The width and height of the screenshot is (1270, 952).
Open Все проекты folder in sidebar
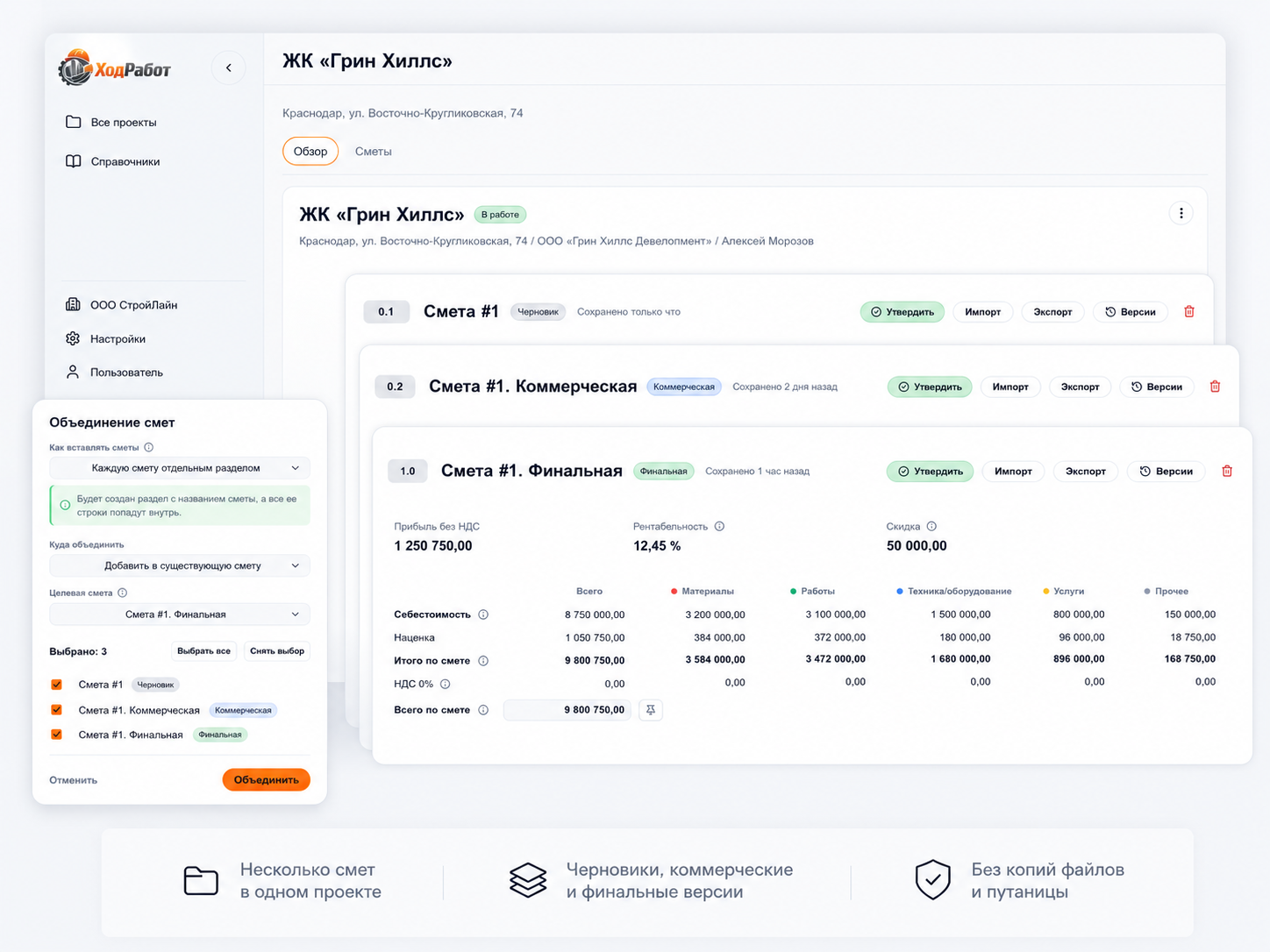[111, 122]
